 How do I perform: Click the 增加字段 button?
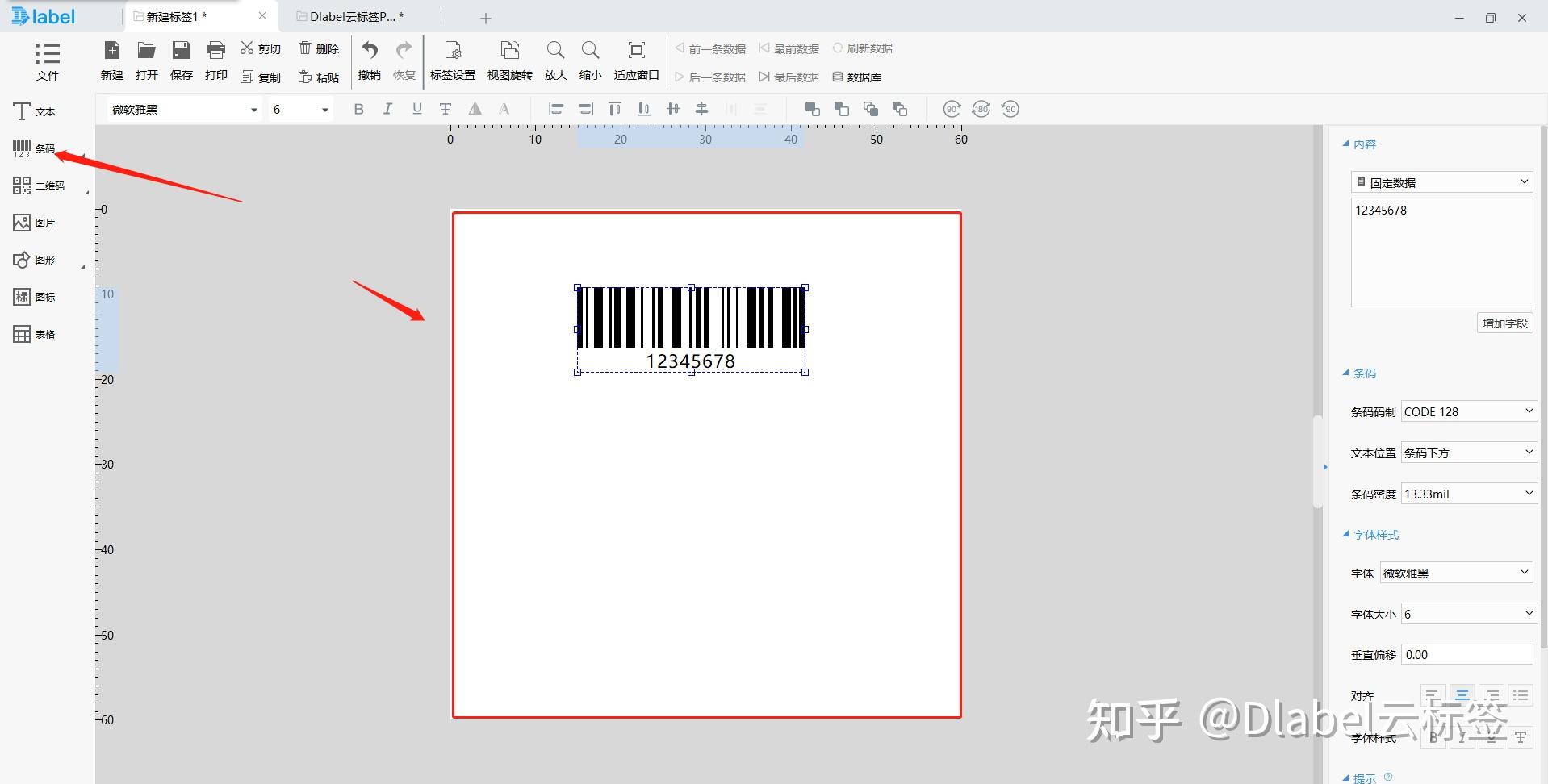pos(1504,323)
